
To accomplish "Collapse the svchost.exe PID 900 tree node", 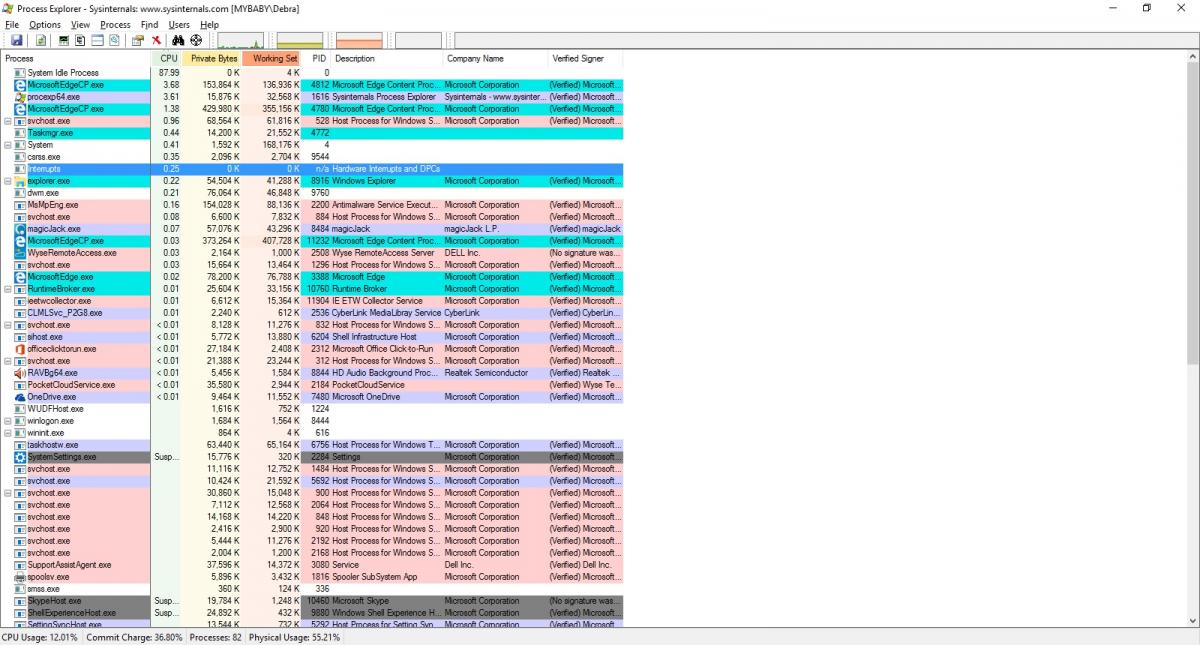I will tap(8, 493).
